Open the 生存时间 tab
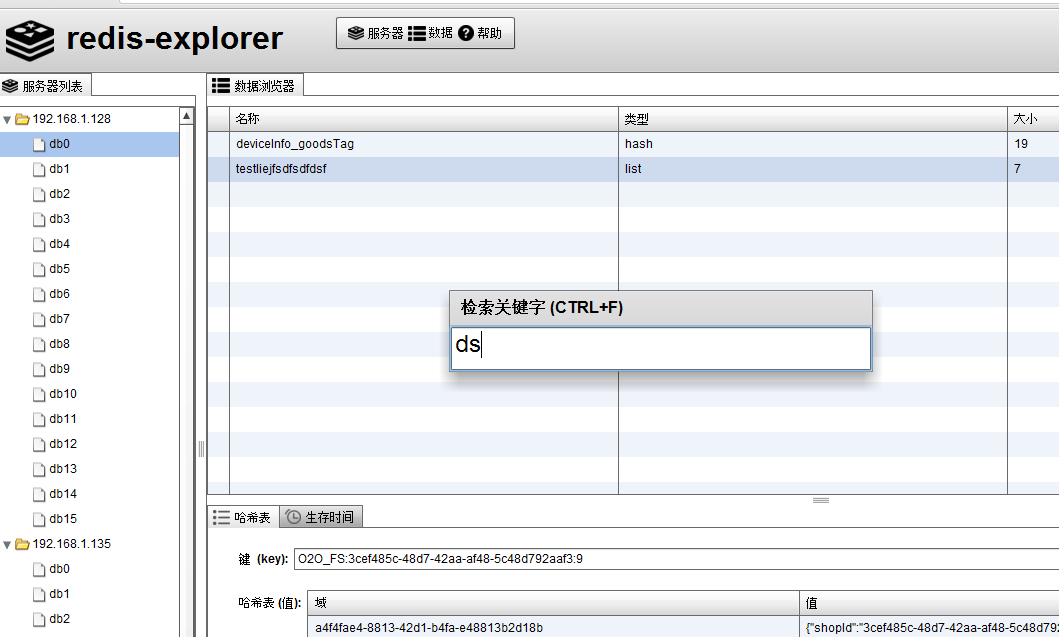1059x637 pixels. coord(321,517)
